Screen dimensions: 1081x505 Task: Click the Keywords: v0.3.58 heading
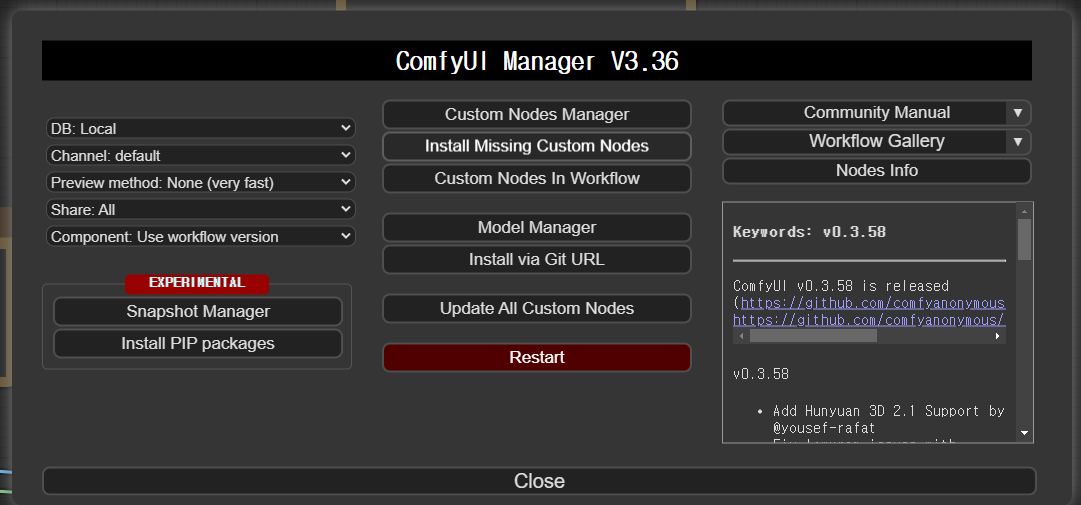809,232
